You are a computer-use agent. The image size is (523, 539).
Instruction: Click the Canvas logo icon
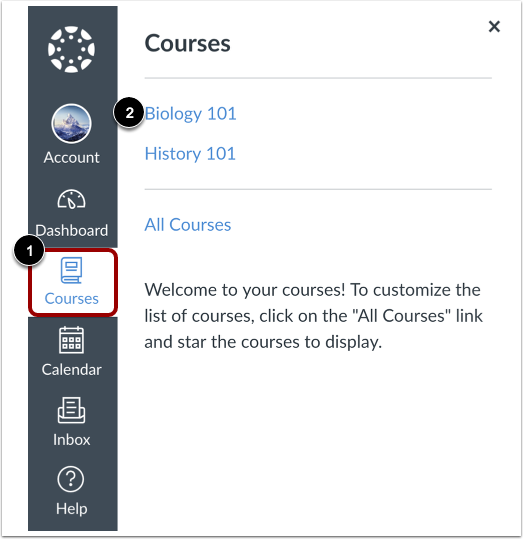coord(72,49)
